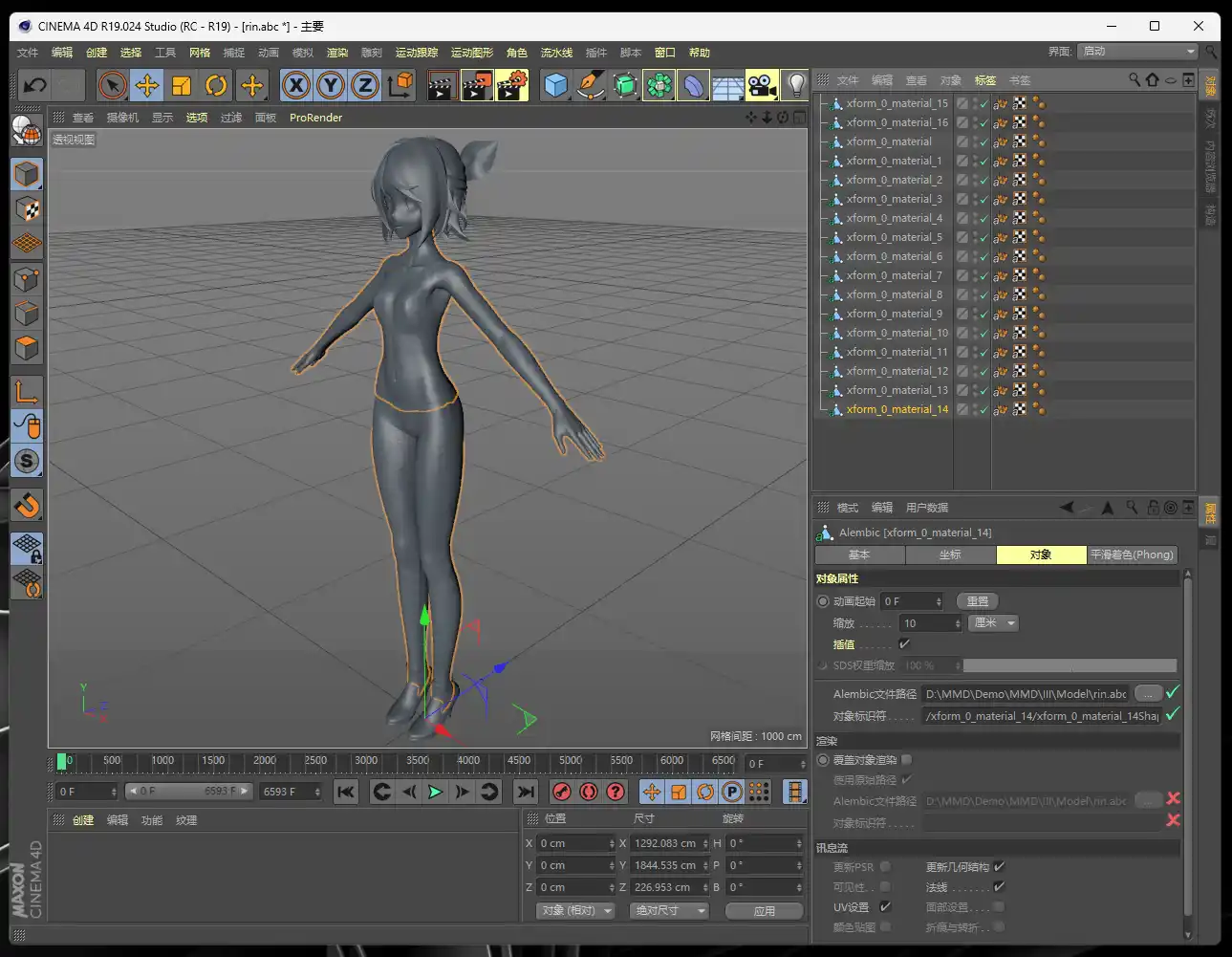The height and width of the screenshot is (957, 1232).
Task: Click the 动画起始 stepper arrows
Action: pyautogui.click(x=939, y=601)
